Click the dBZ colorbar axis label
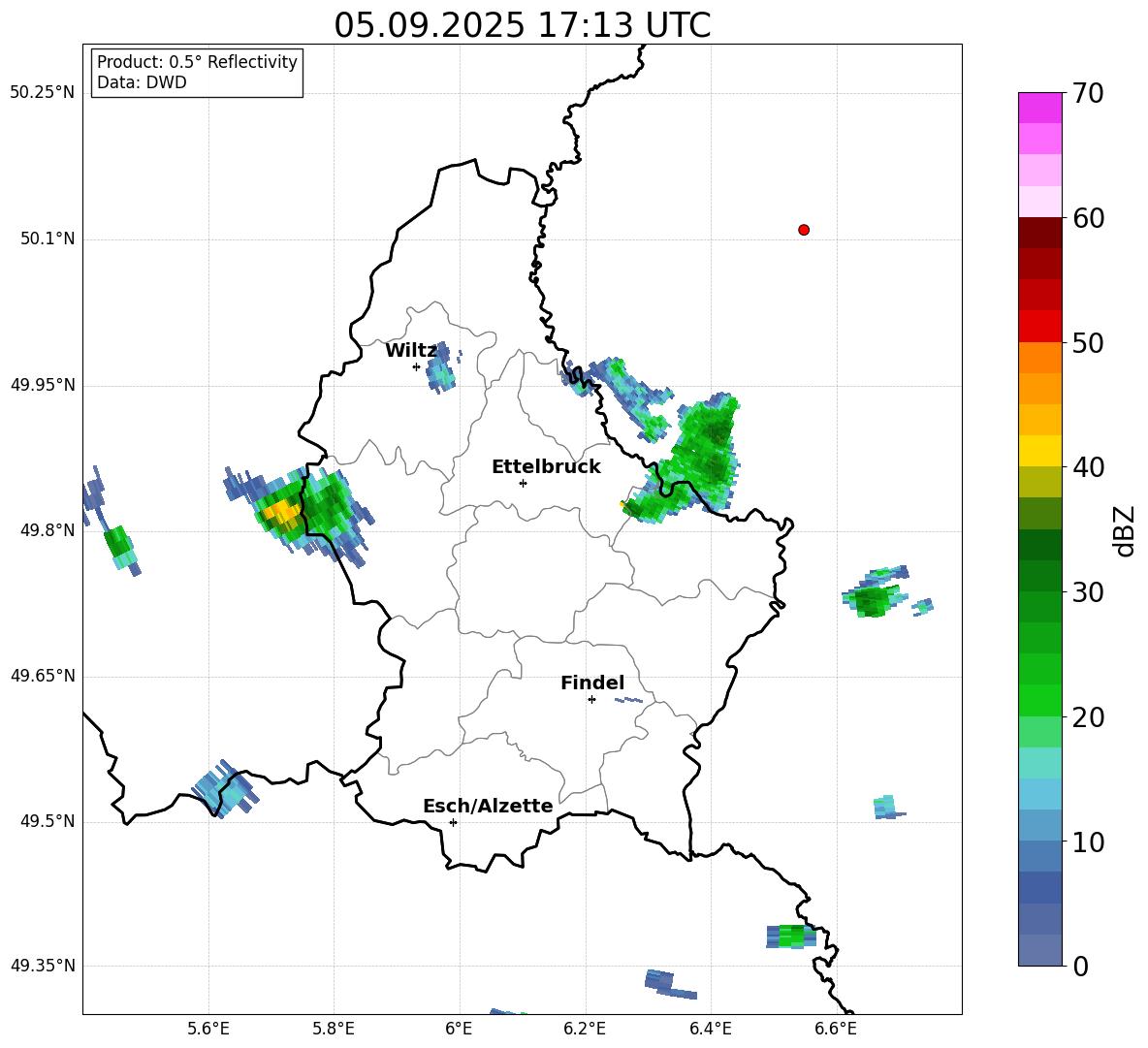Screen dimensions: 1148x1048 click(1124, 530)
